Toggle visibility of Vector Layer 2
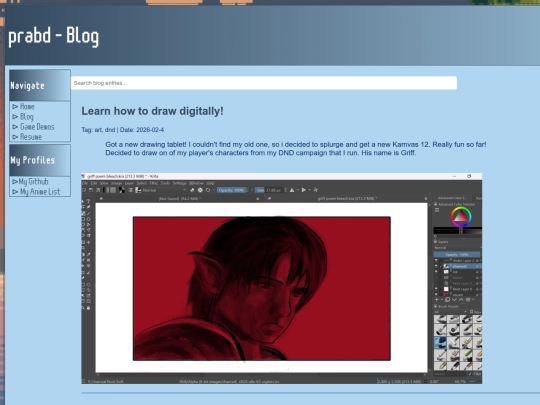Screen dimensions: 540x405 (436, 261)
